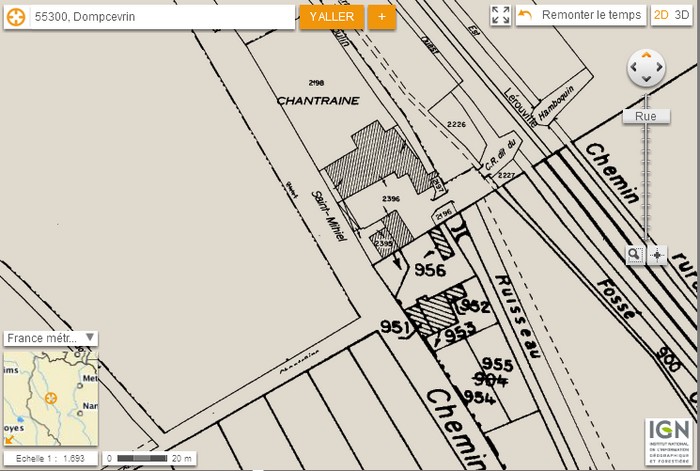Click the Echelle scale display box
The image size is (700, 471).
(50, 458)
